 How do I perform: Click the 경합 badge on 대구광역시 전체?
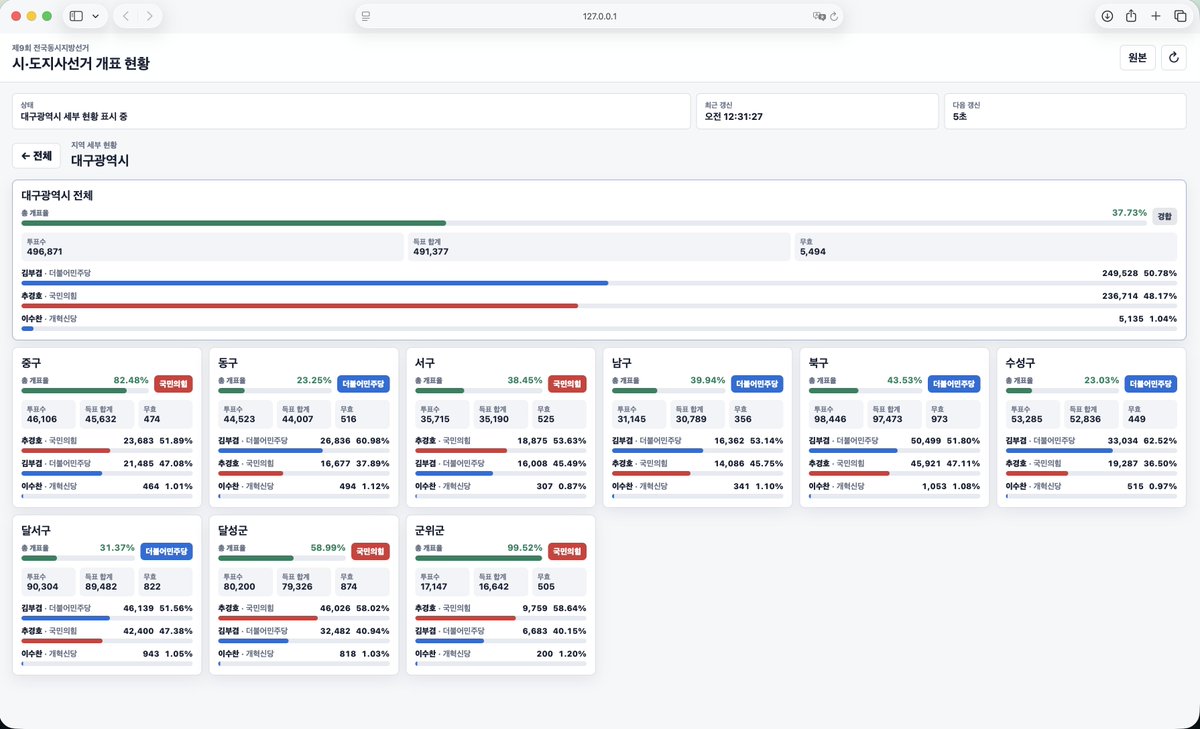[x=1165, y=215]
